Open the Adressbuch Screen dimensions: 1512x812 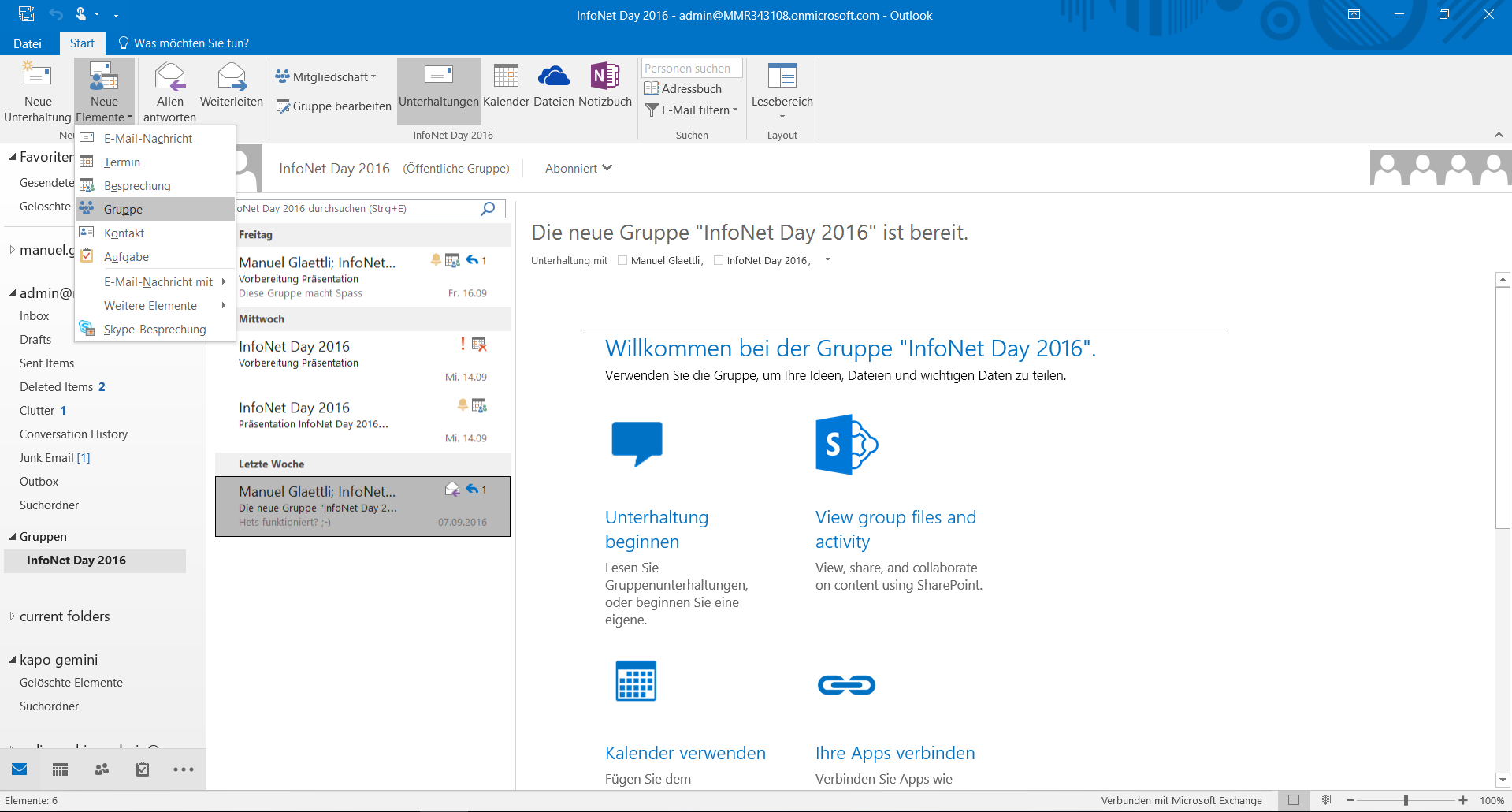coord(683,89)
